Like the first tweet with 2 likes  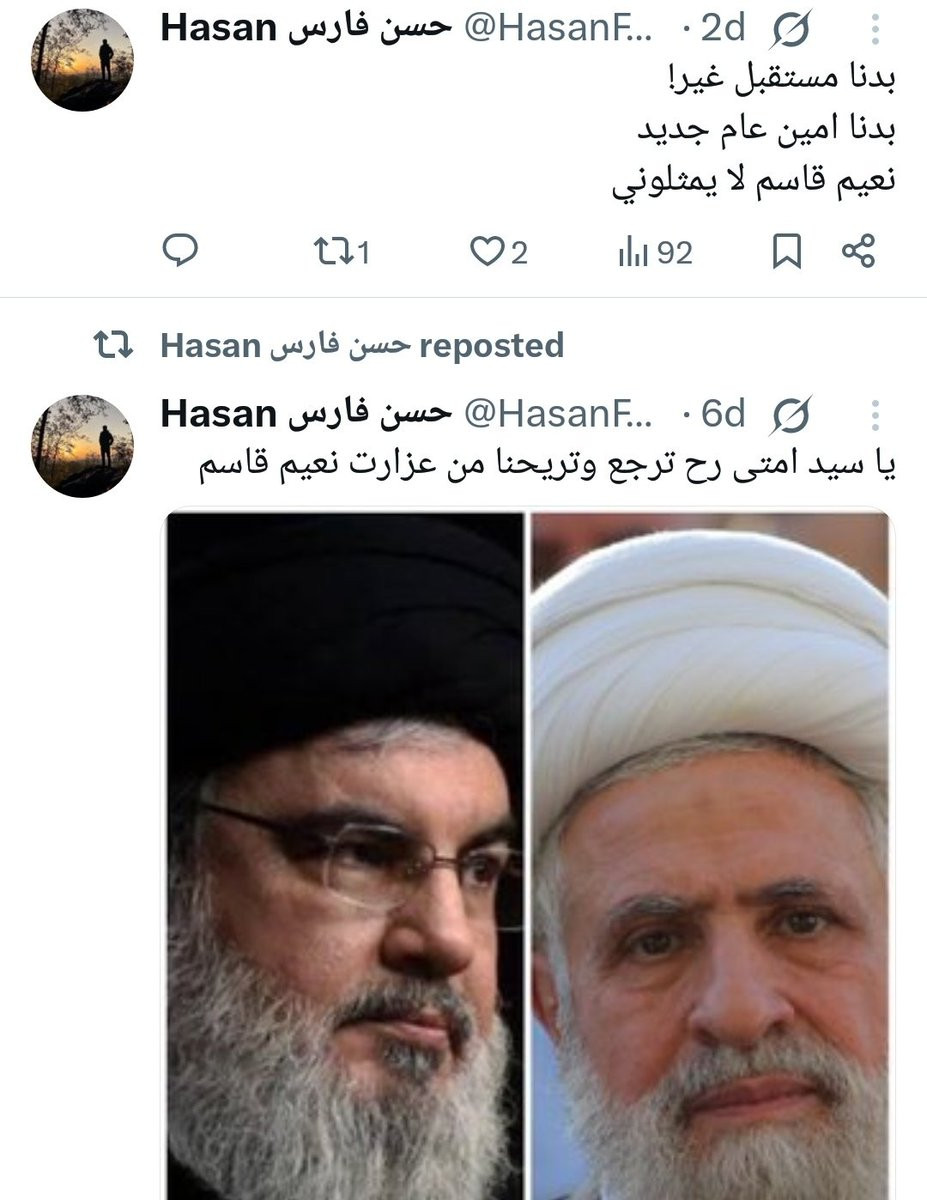[x=498, y=253]
